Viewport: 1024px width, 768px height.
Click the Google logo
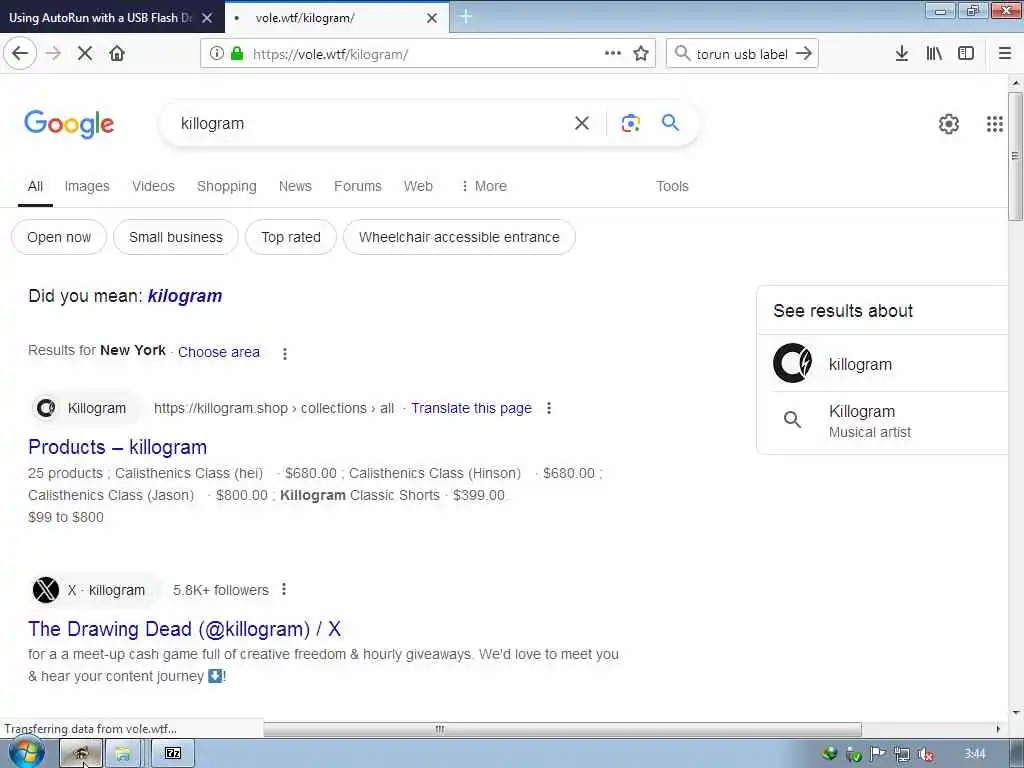pos(69,124)
